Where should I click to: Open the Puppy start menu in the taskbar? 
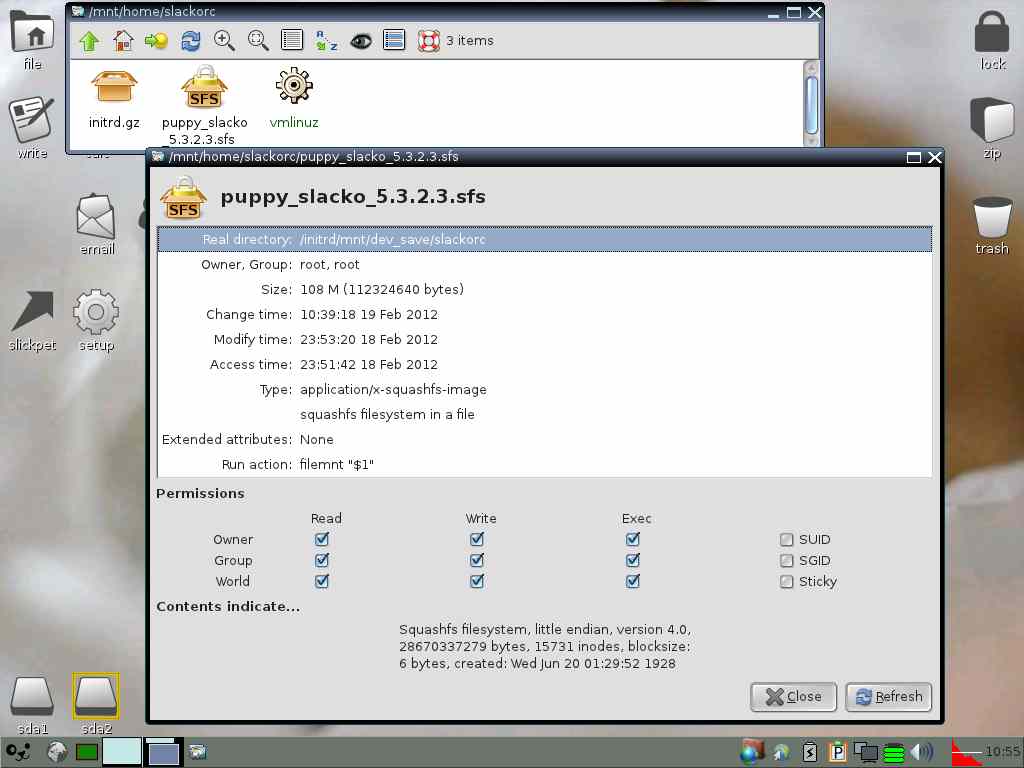pos(18,753)
